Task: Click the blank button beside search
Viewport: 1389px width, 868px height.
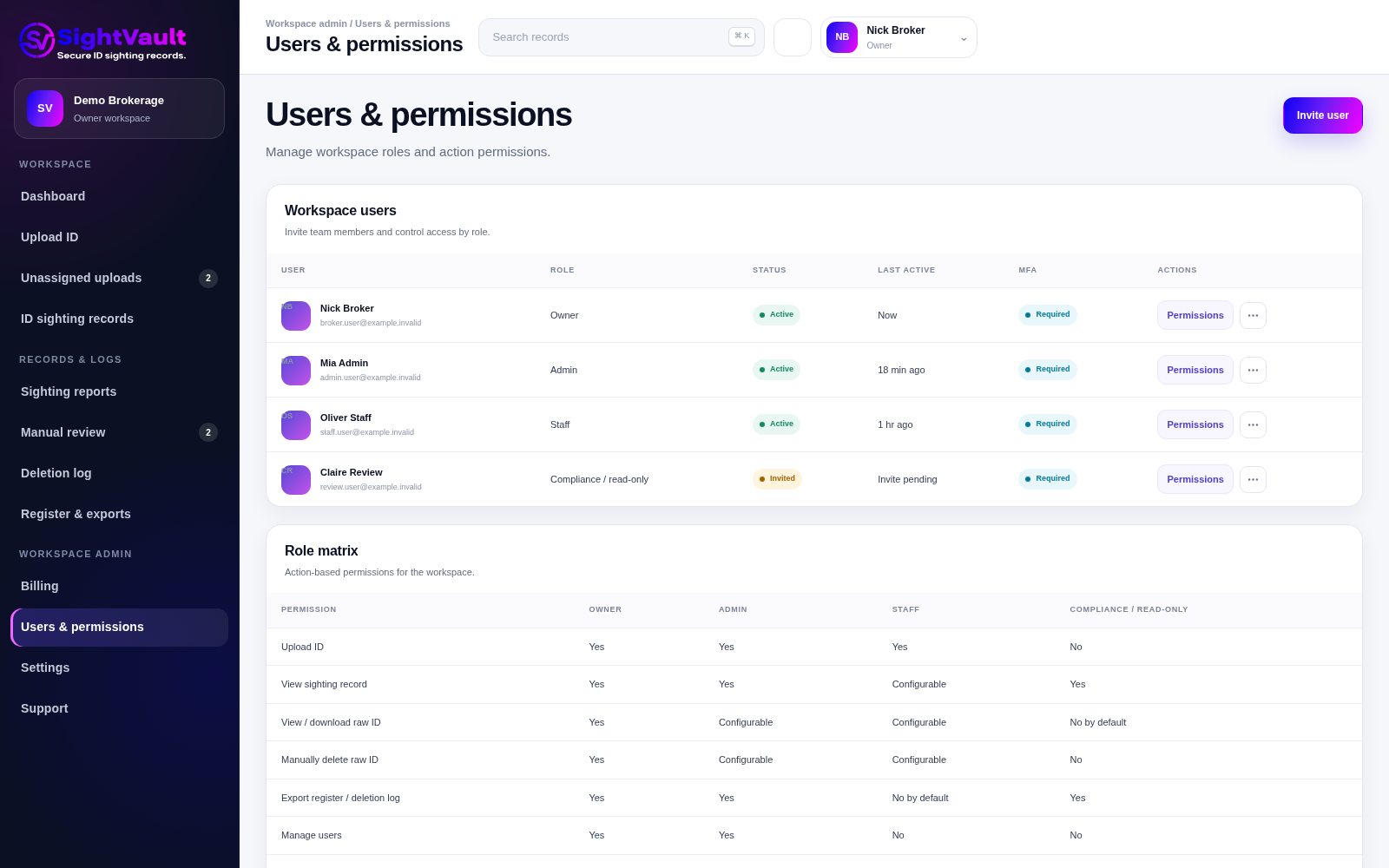Action: [x=793, y=37]
